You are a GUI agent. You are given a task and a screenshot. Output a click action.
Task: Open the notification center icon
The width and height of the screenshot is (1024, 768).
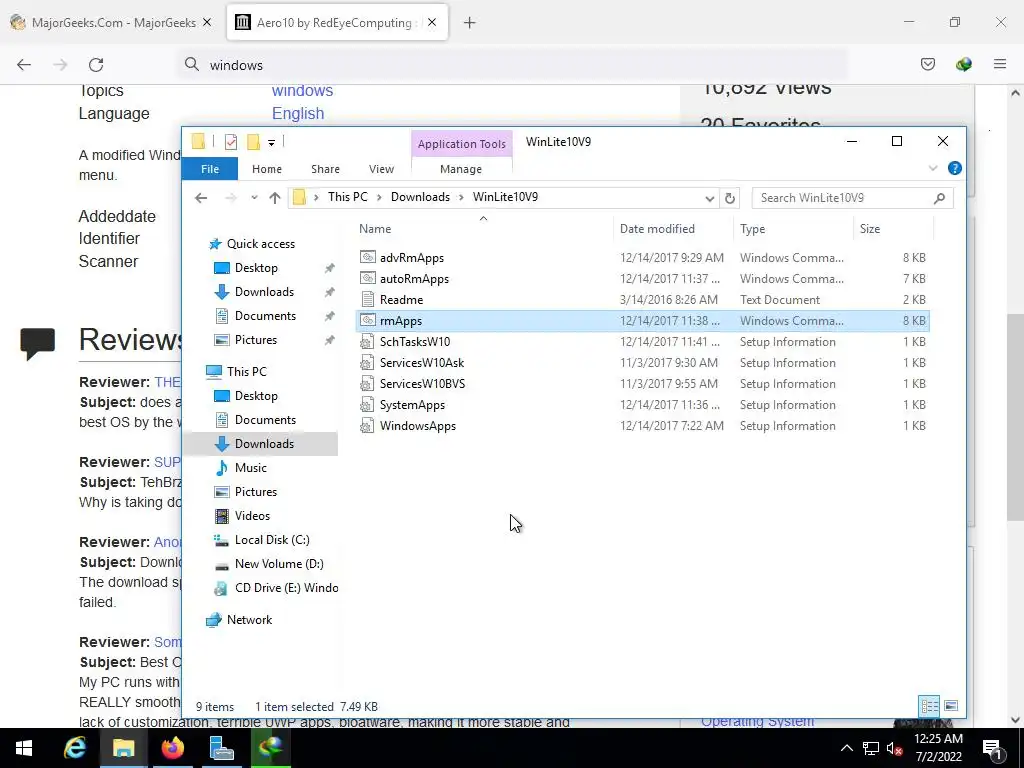click(993, 748)
